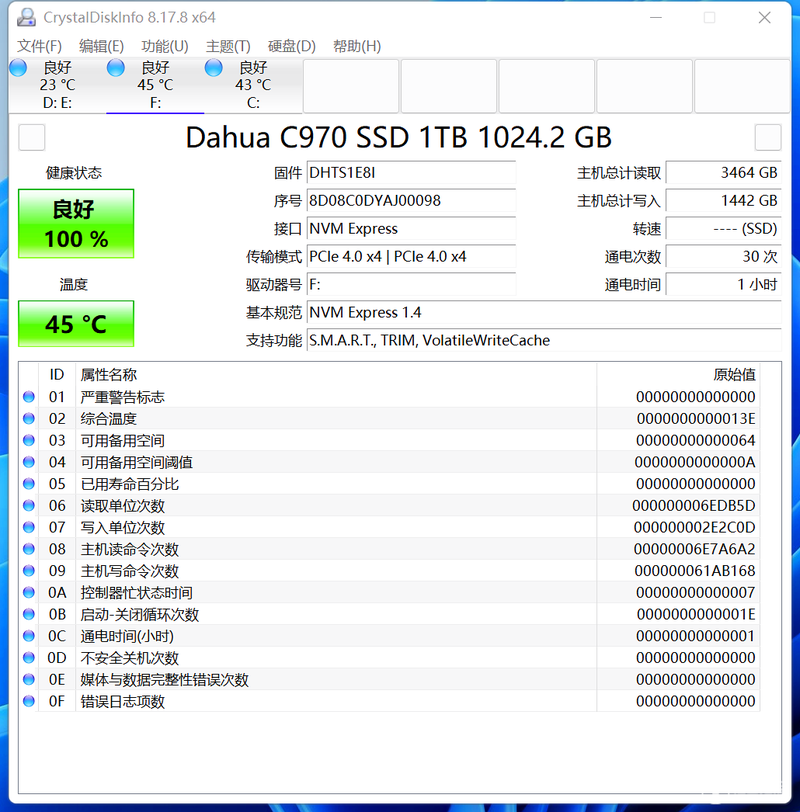The width and height of the screenshot is (800, 812).
Task: Click the firmware field DHTS1E8I
Action: point(411,173)
